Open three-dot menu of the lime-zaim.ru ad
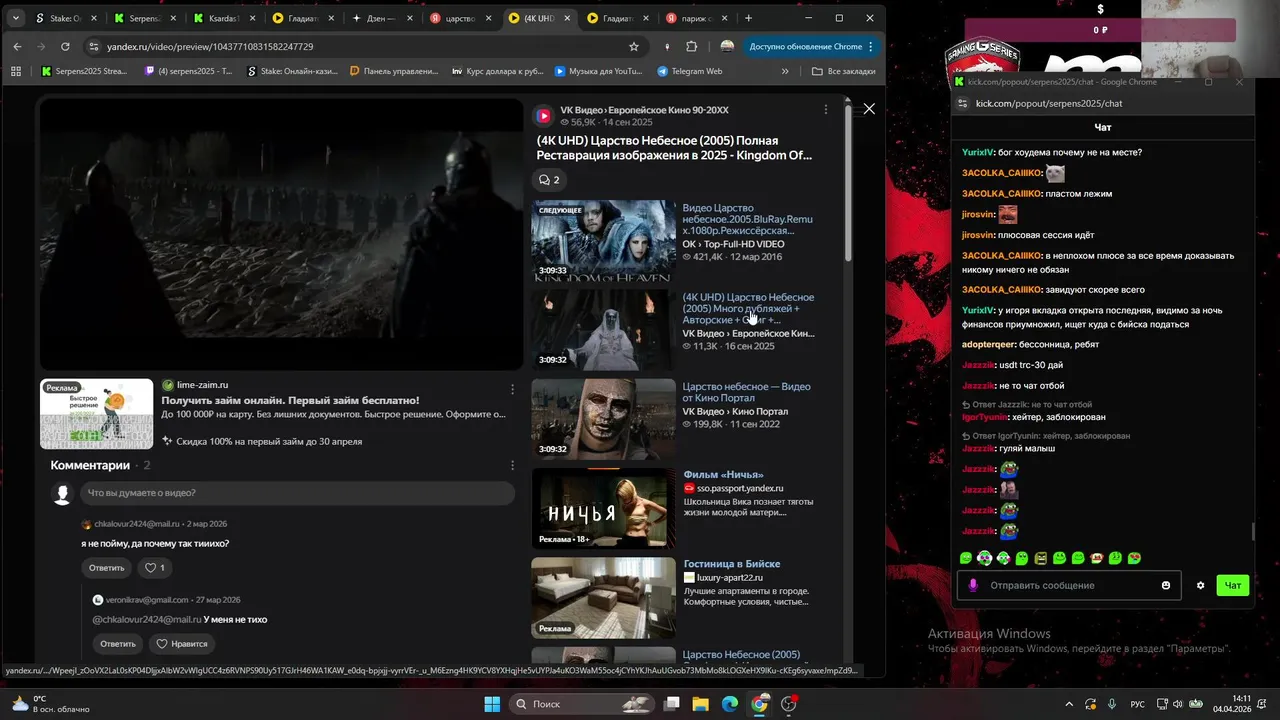Screen dimensions: 1280x720 512,389
